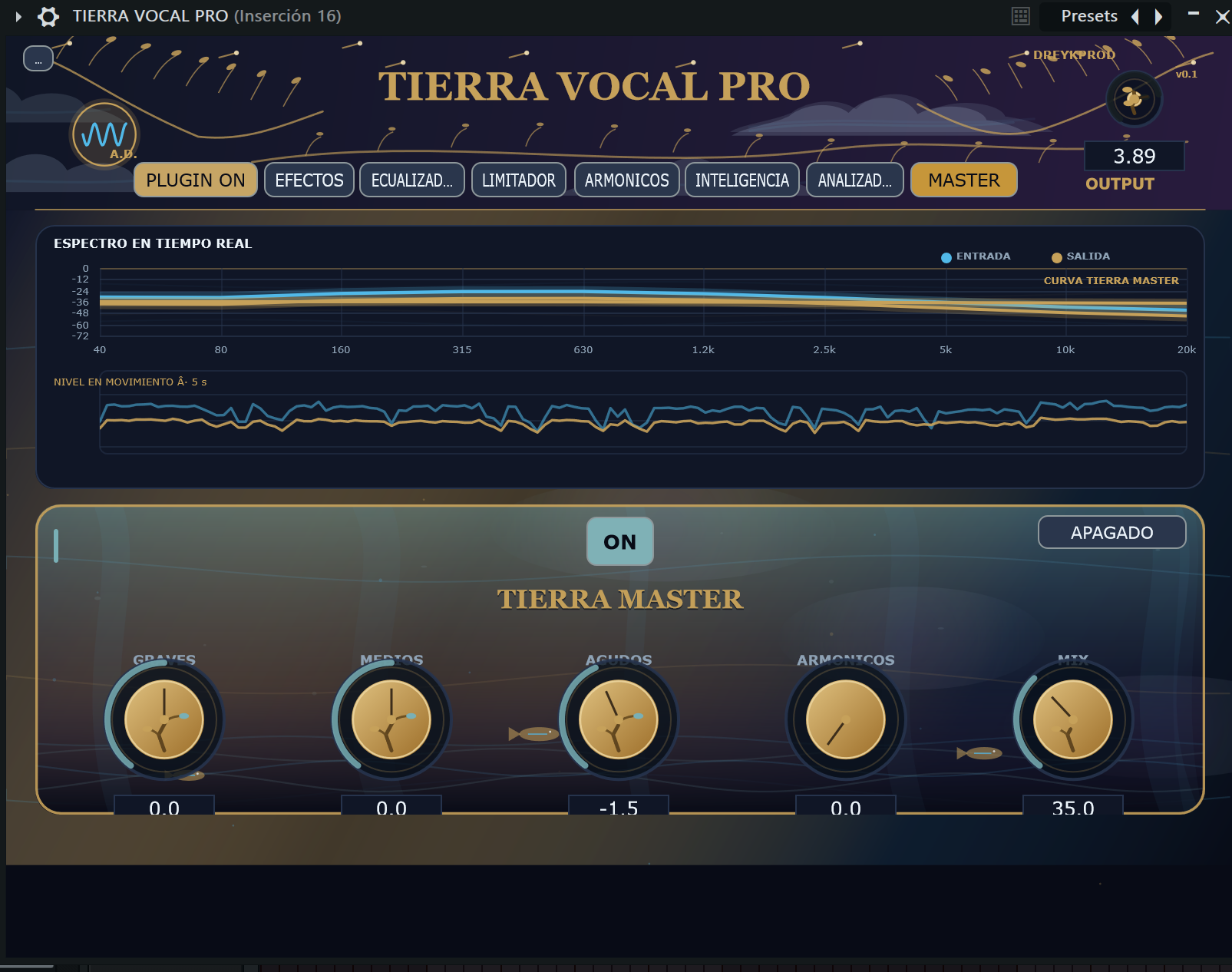Toggle the Tierra Master ON button
1232x972 pixels.
[x=620, y=541]
